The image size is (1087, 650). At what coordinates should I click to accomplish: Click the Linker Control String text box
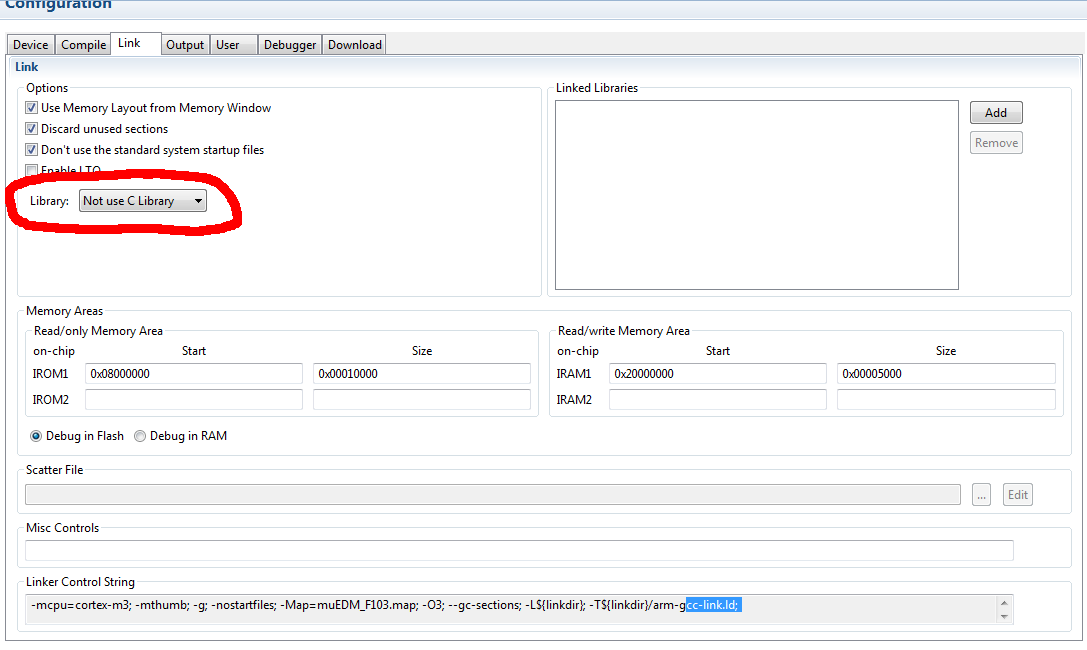coord(512,609)
